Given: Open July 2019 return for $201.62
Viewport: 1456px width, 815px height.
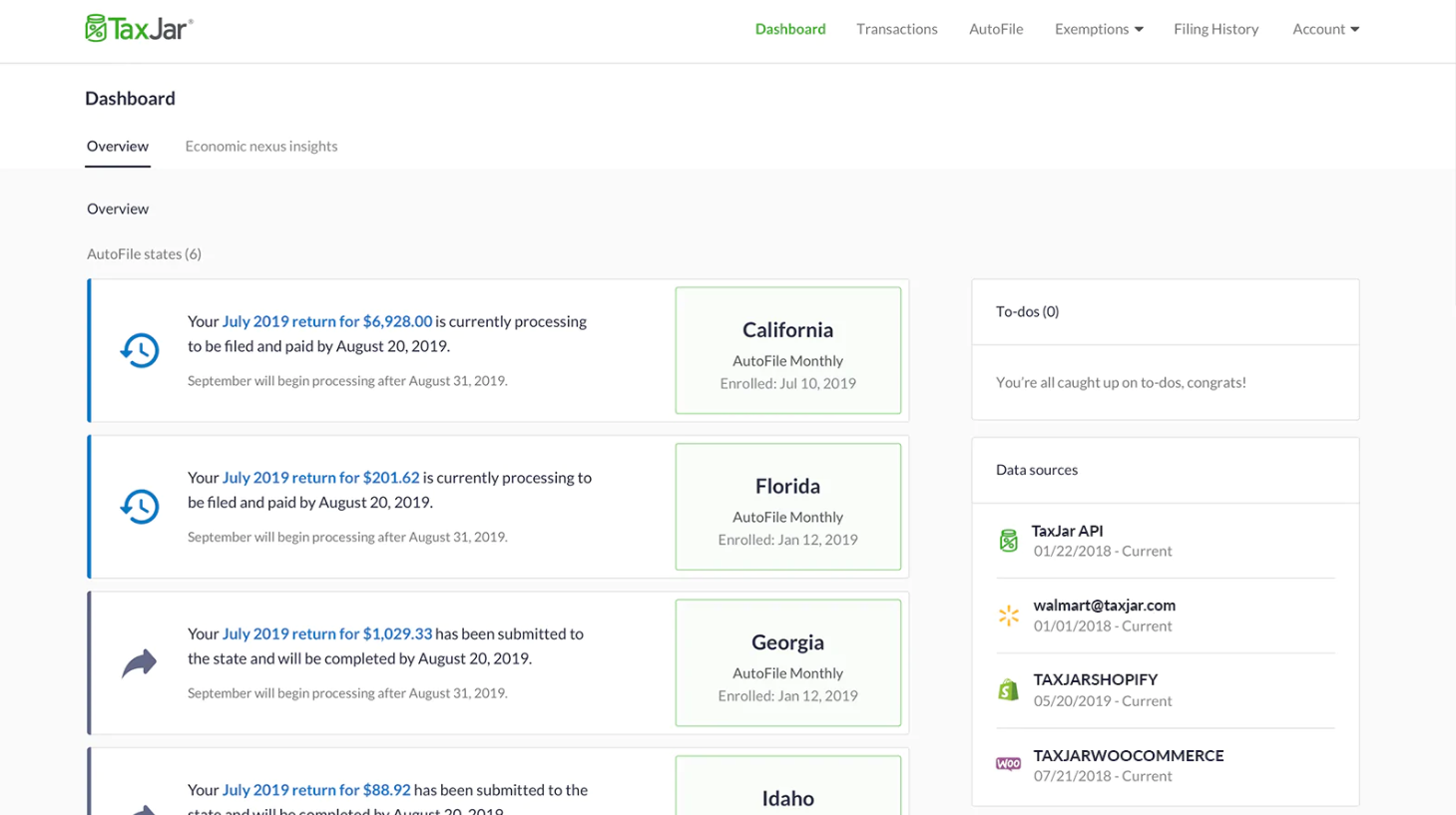Looking at the screenshot, I should (x=320, y=478).
